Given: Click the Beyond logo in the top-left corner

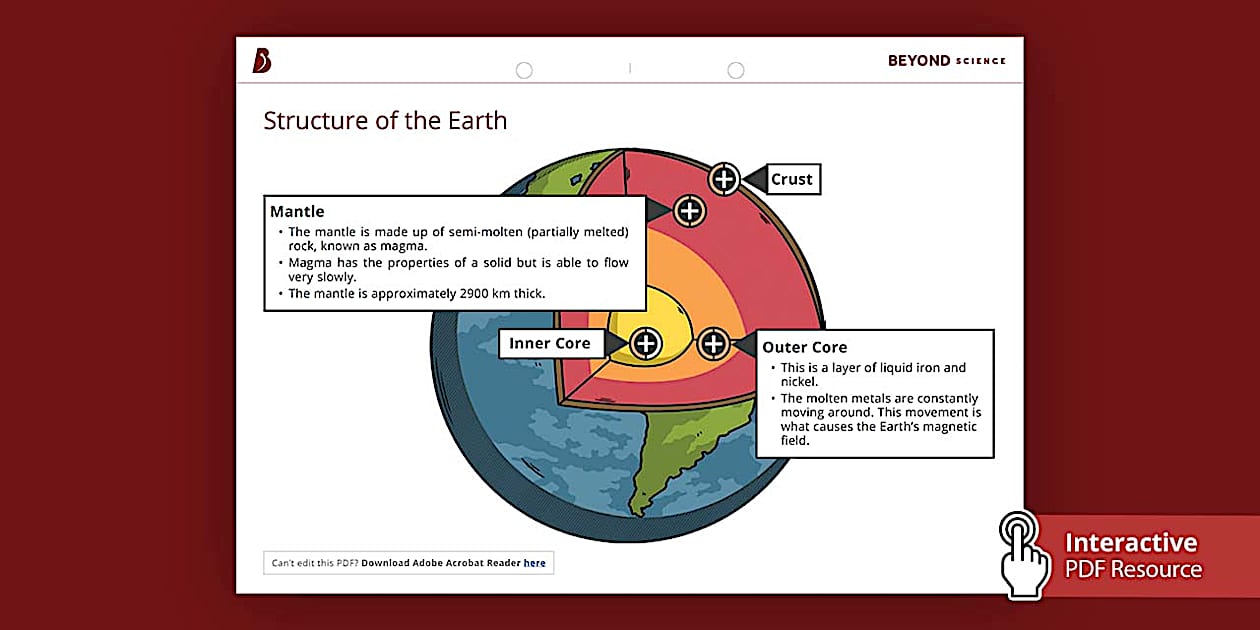Looking at the screenshot, I should (262, 61).
